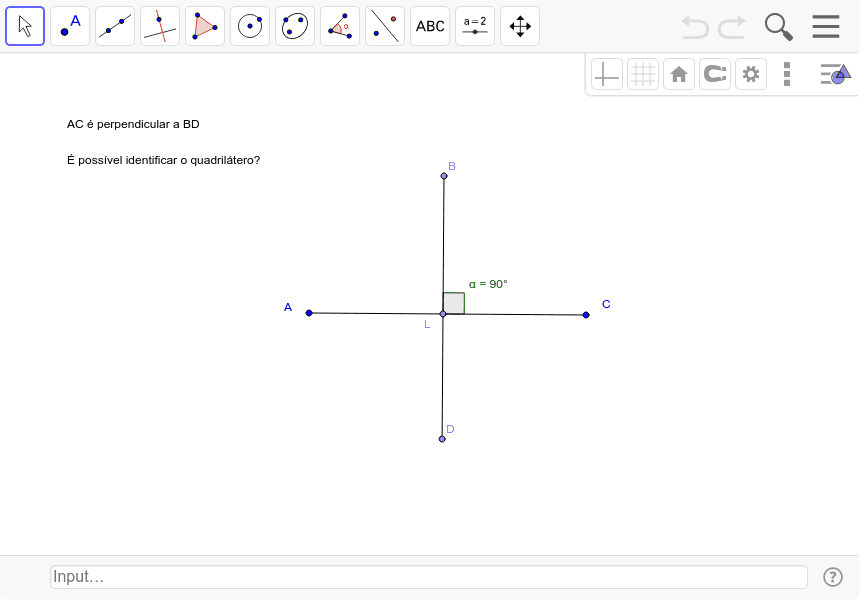Open the search magnifier
Viewport: 860px width, 600px height.
click(778, 27)
